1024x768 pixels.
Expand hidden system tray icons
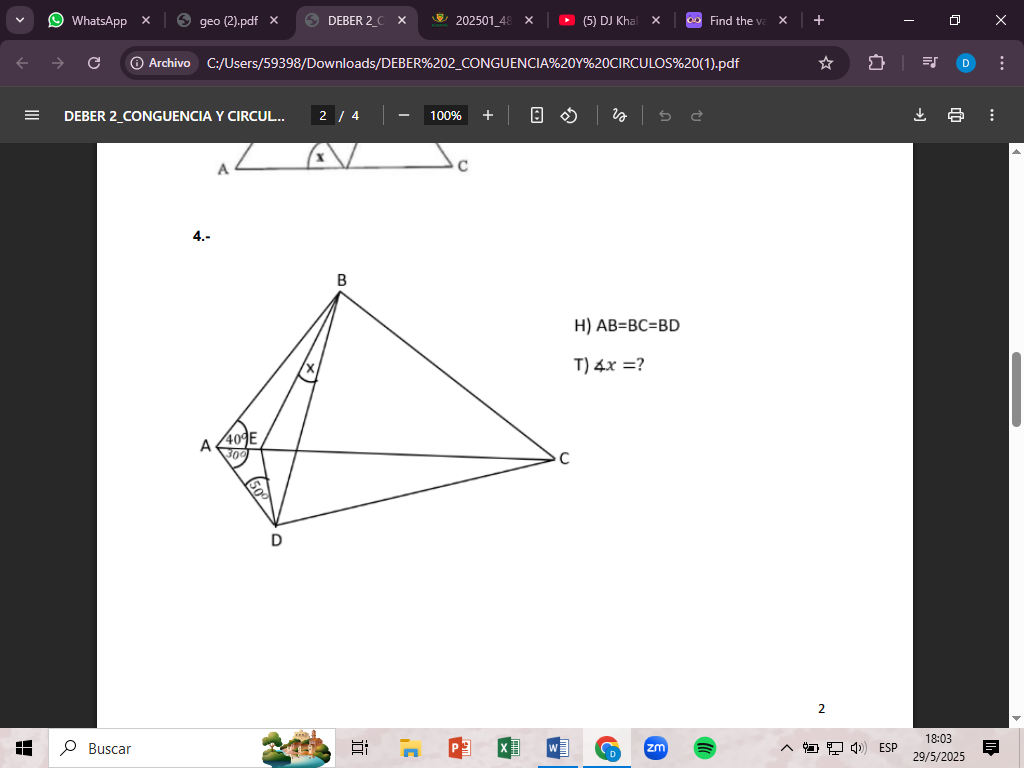(x=787, y=748)
